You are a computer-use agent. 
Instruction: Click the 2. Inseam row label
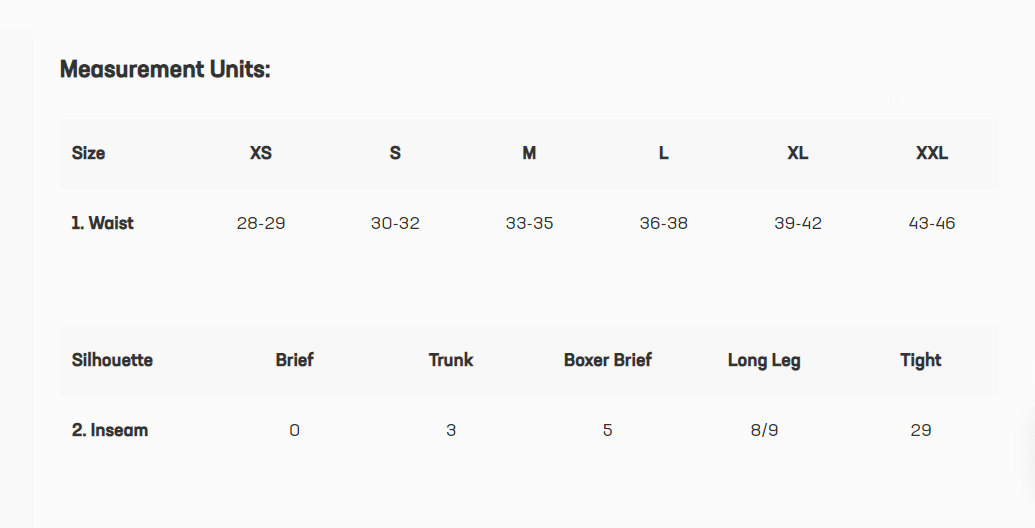(110, 430)
